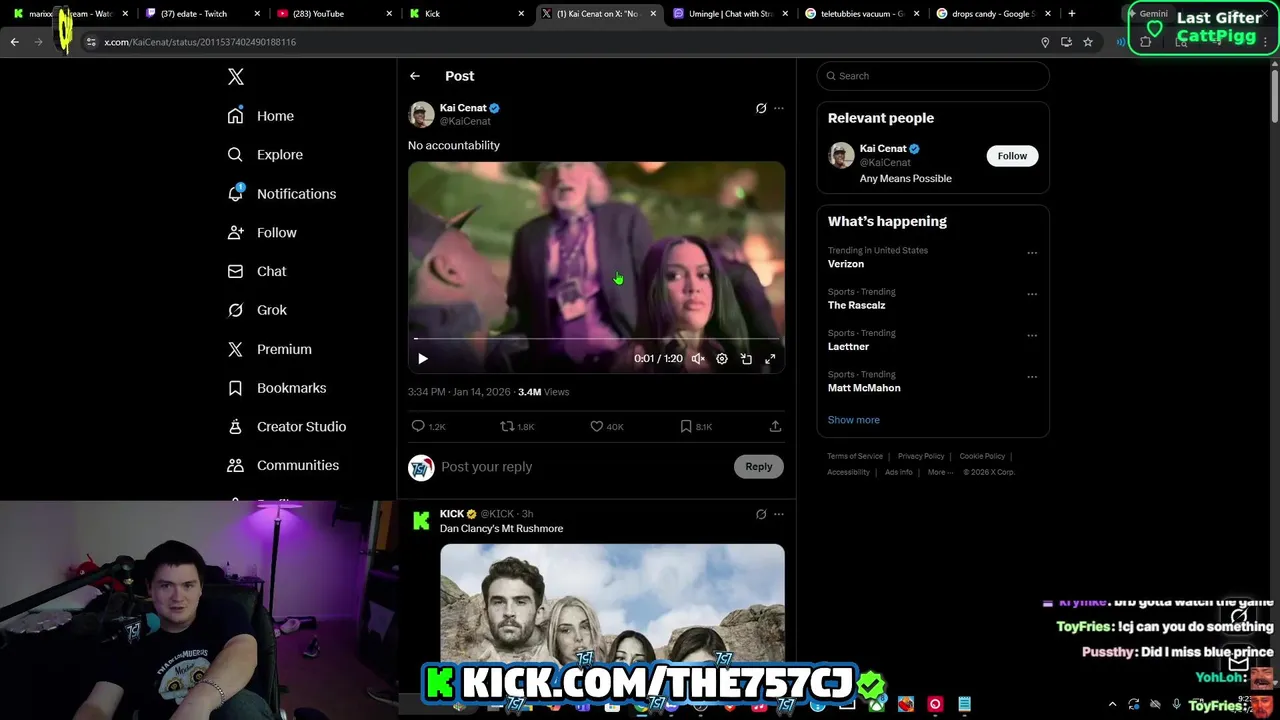Open Privacy Policy link

[x=921, y=456]
